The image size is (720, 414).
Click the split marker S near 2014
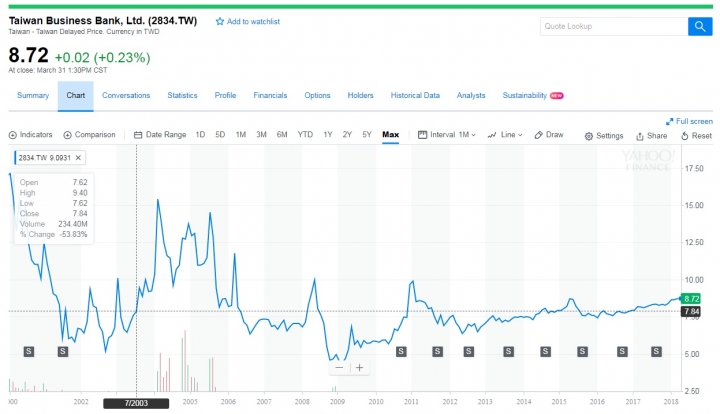pos(508,352)
